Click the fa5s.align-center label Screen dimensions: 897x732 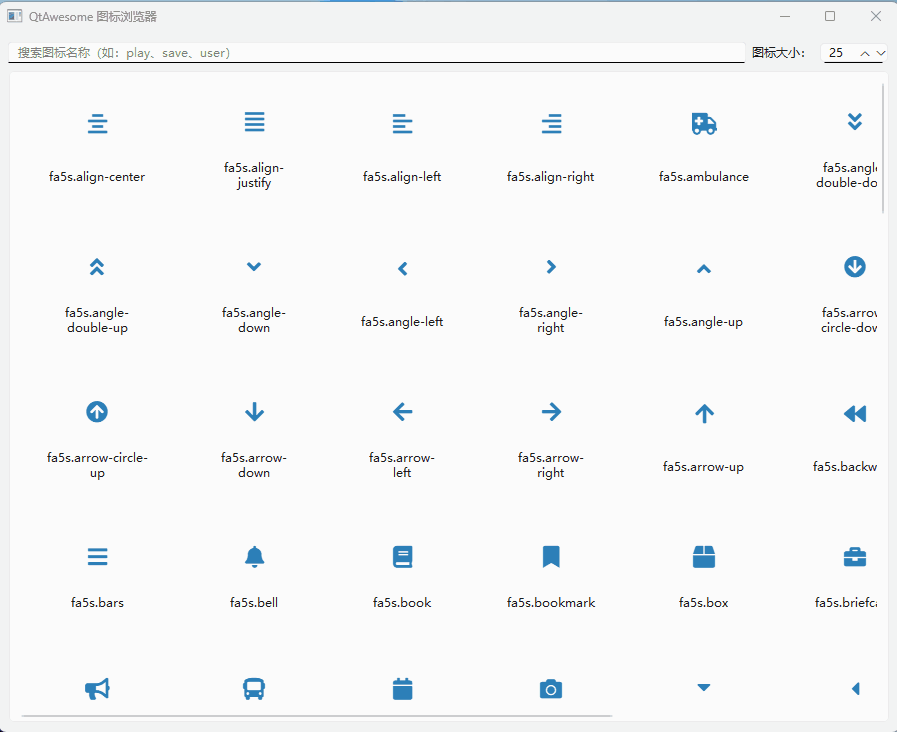(97, 177)
